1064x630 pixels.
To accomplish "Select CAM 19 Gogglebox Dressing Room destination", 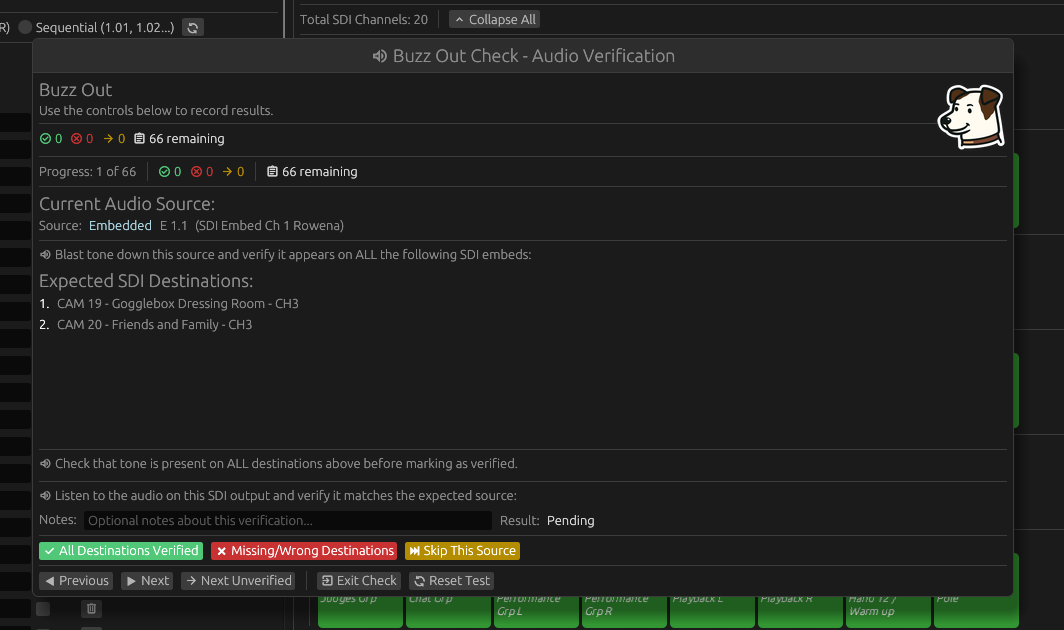I will pyautogui.click(x=177, y=304).
